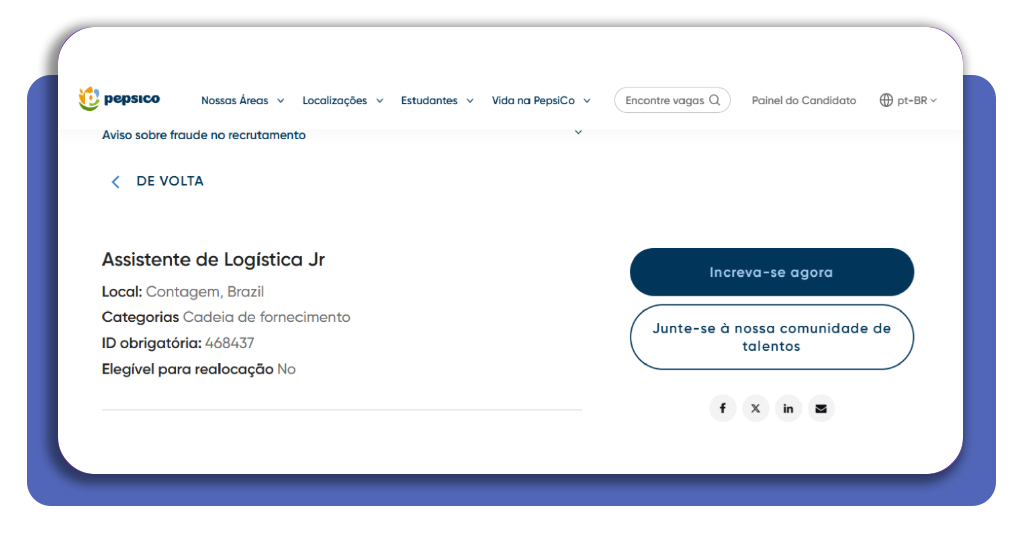Image resolution: width=1024 pixels, height=536 pixels.
Task: Expand the Nossas Áreas chevron
Action: (x=281, y=101)
